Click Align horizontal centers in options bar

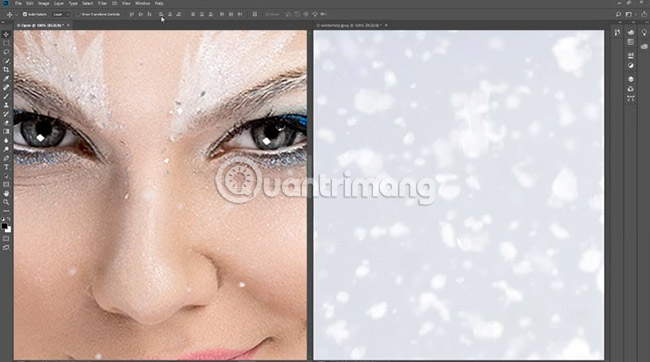170,14
